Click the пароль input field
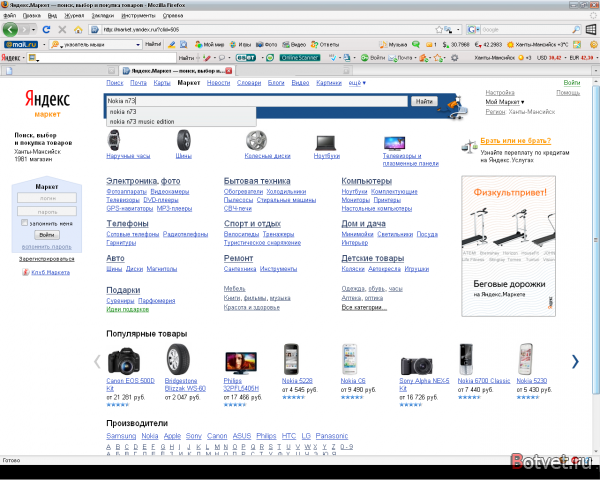Screen dimensions: 600x480 point(47,211)
